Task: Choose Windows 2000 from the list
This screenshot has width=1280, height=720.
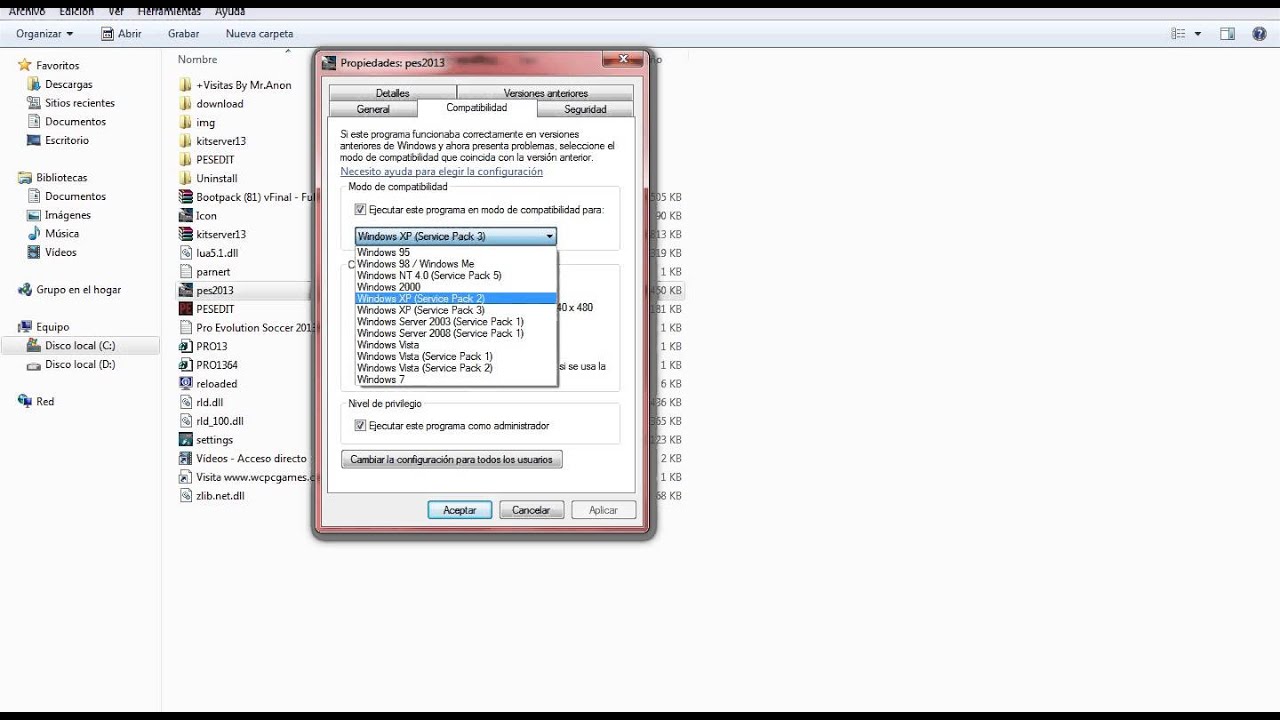Action: pyautogui.click(x=389, y=287)
